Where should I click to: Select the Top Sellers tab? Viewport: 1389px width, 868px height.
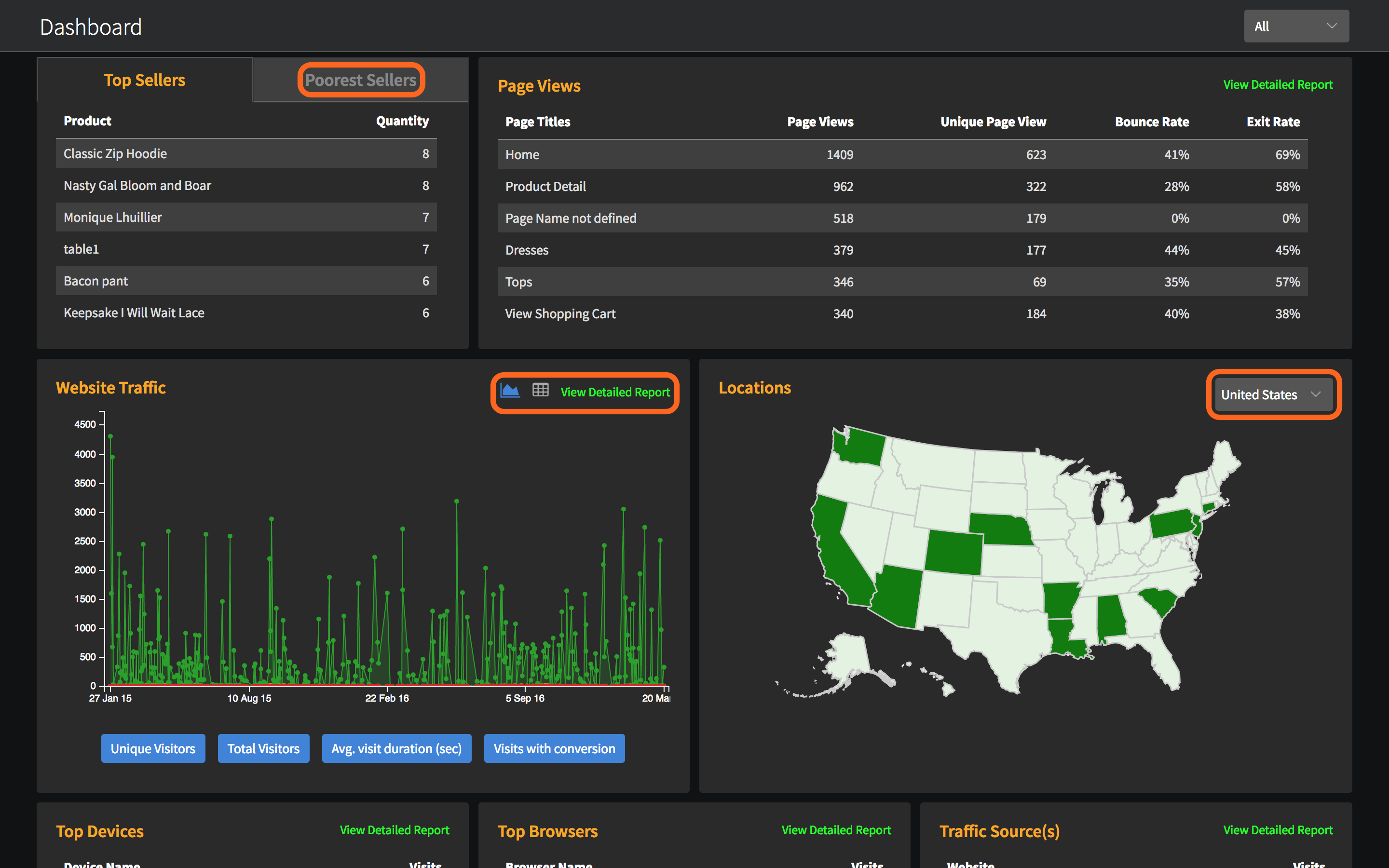click(x=145, y=80)
